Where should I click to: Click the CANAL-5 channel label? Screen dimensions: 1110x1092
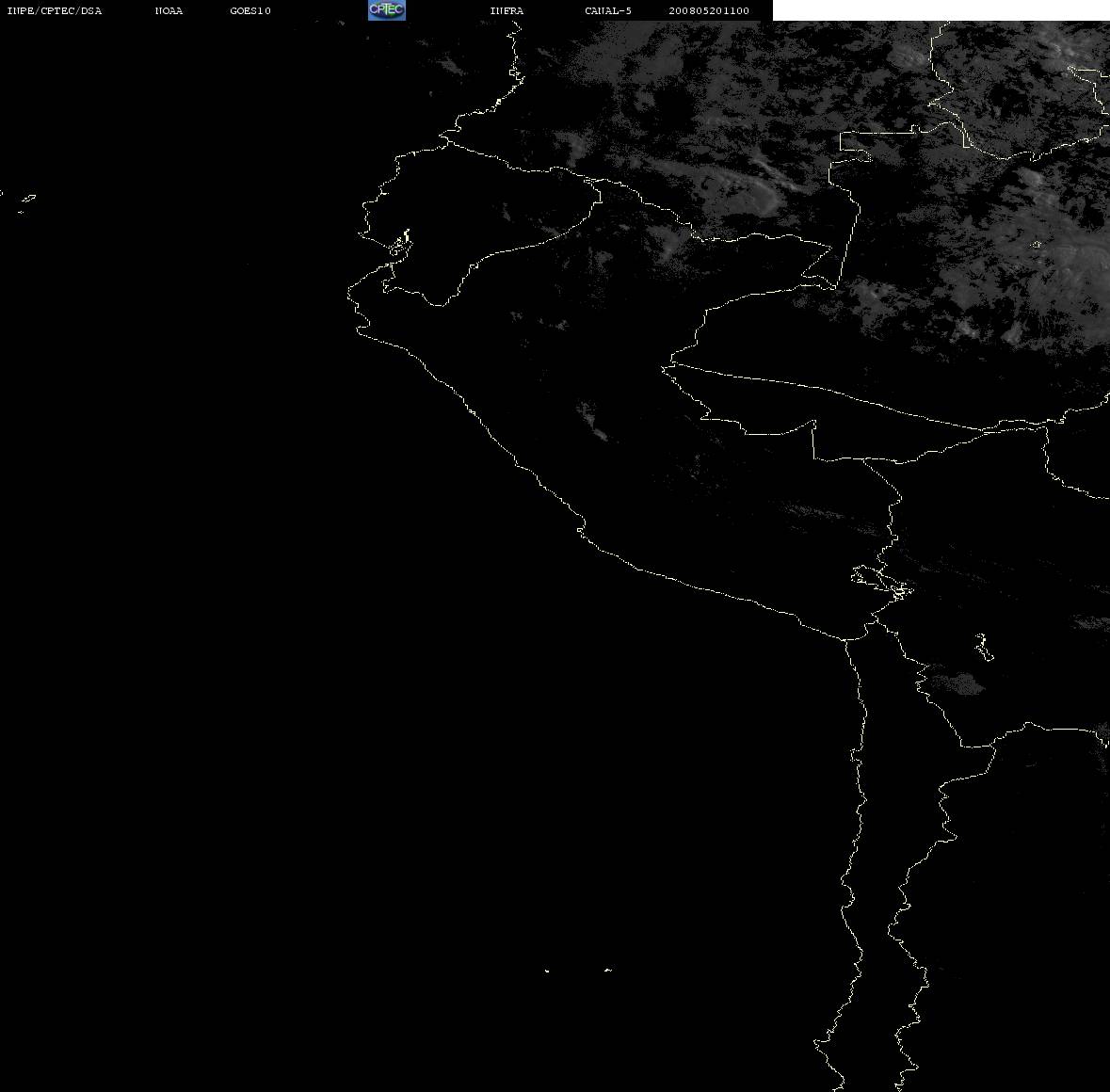pyautogui.click(x=607, y=10)
